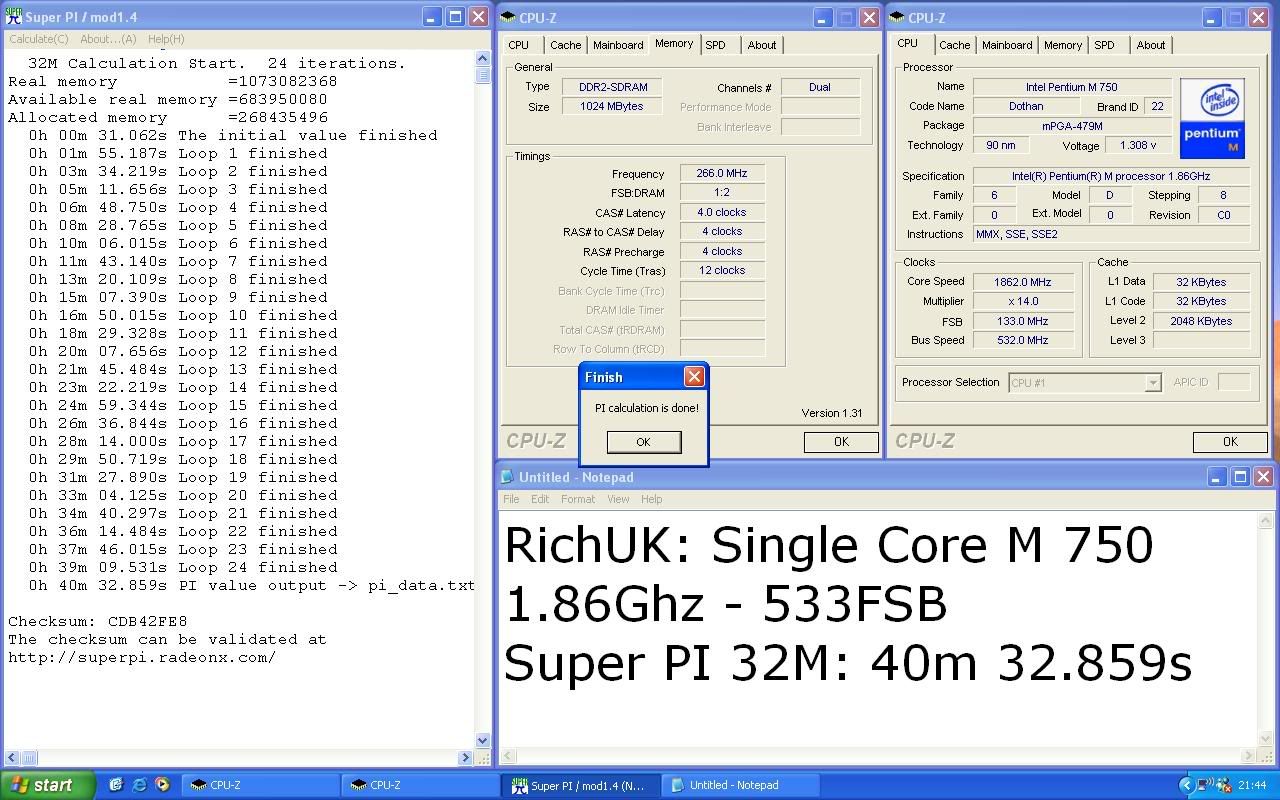Click Notepad text 'Super PI 32M: 40m 32.859s'
Image resolution: width=1280 pixels, height=800 pixels.
point(848,663)
